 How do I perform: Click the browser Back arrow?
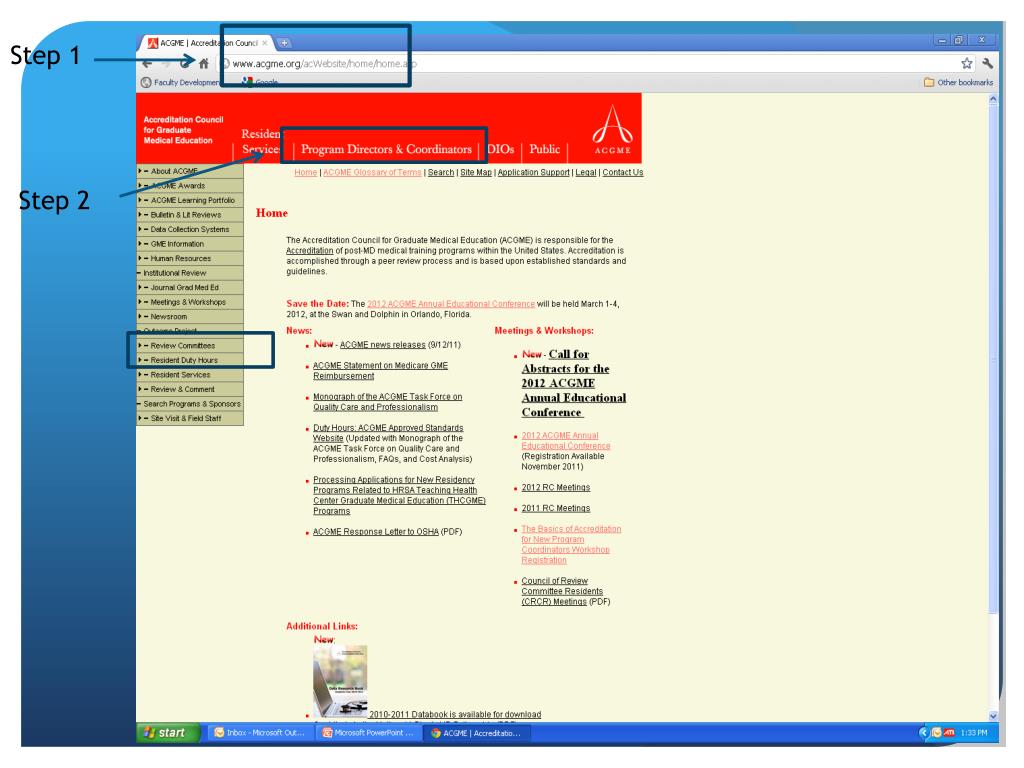147,63
